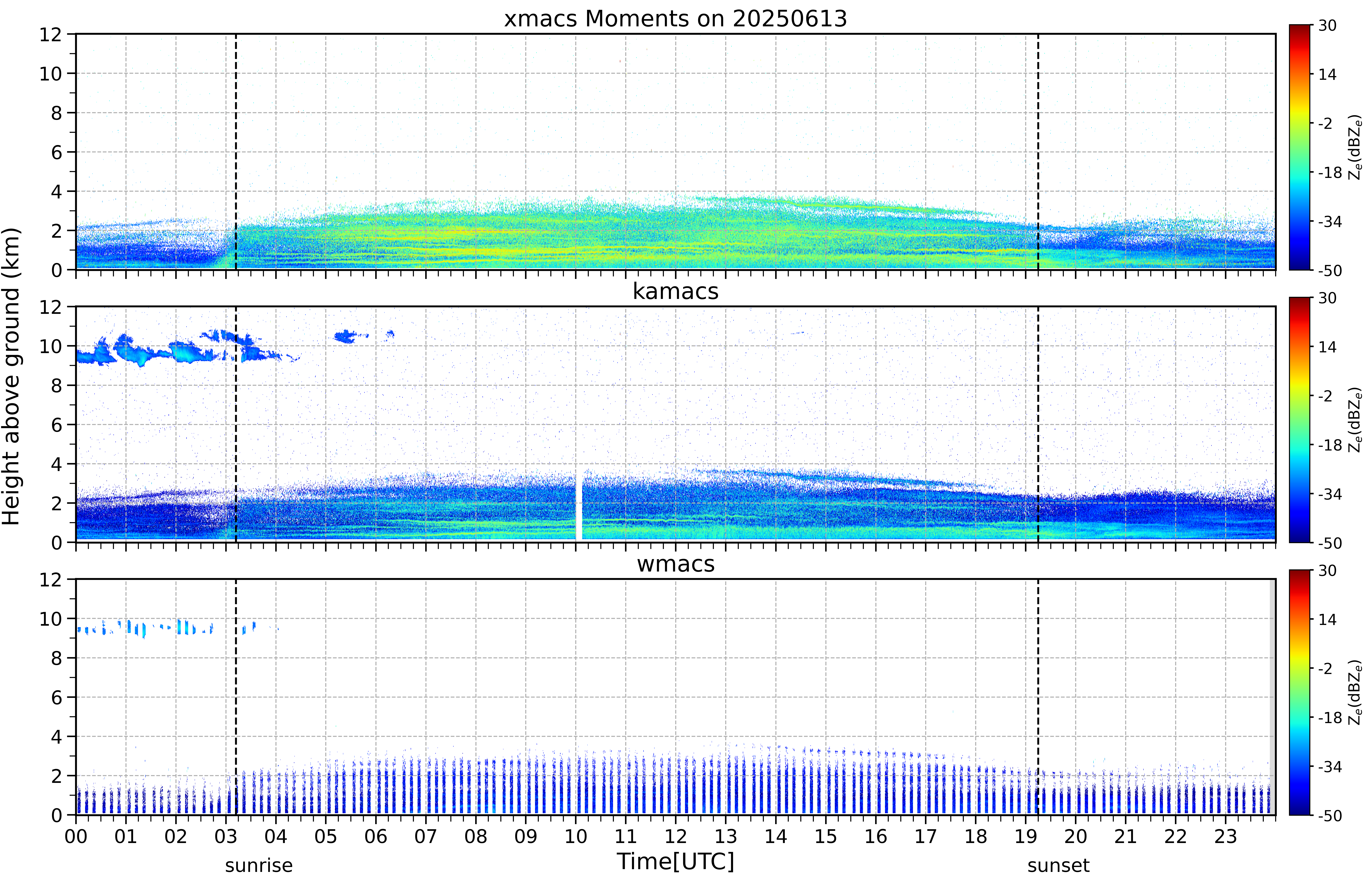
Task: Click the sunset dashed line in the xmacs panel
Action: coord(1038,152)
